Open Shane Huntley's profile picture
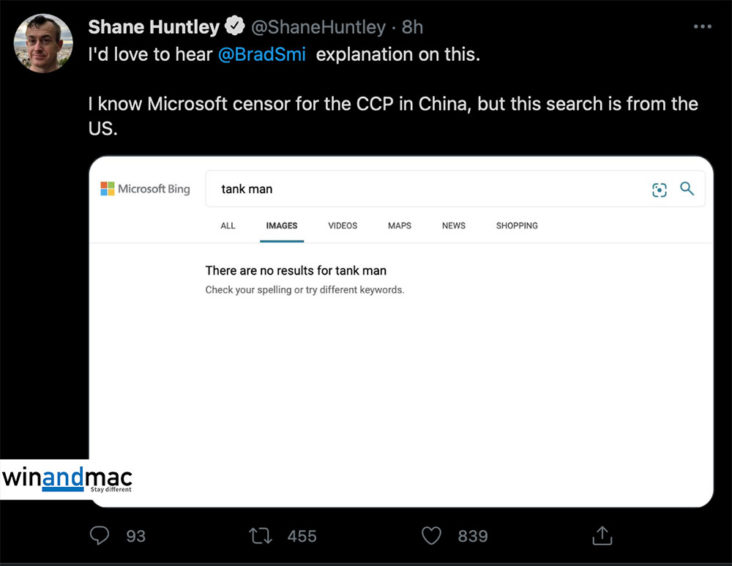This screenshot has width=732, height=566. (x=43, y=42)
